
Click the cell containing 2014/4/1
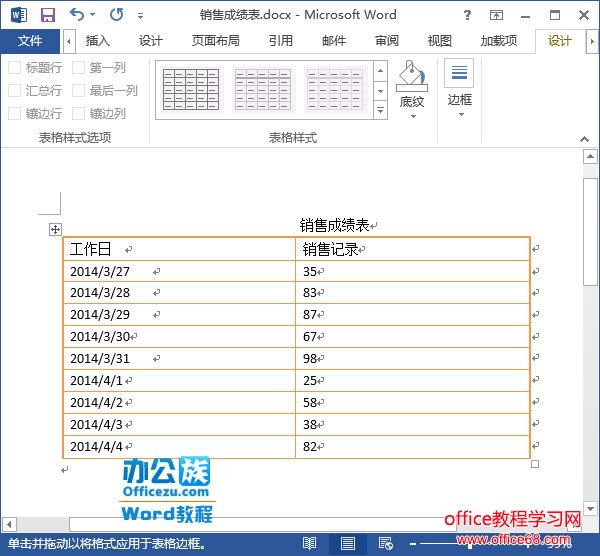click(179, 380)
